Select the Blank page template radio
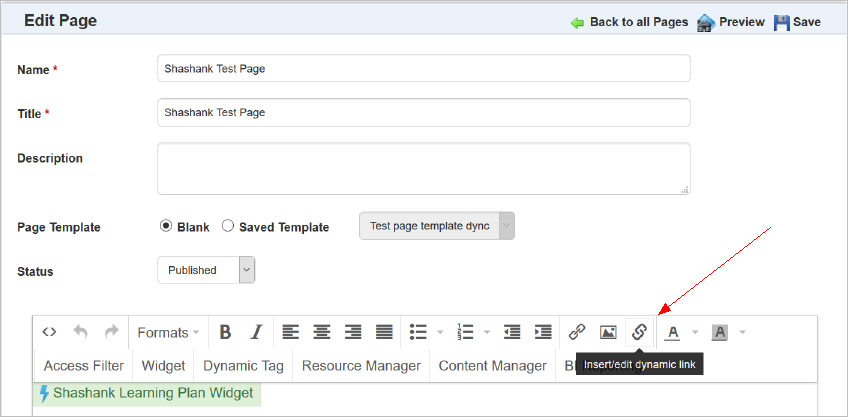 (x=167, y=226)
